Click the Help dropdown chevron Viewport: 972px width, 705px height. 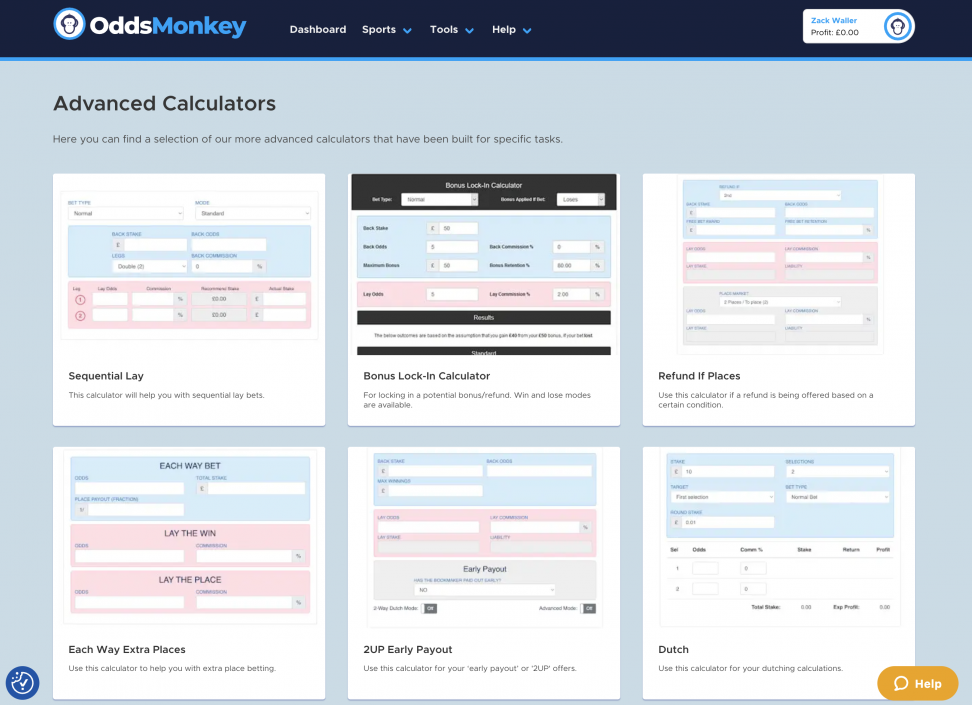tap(527, 30)
